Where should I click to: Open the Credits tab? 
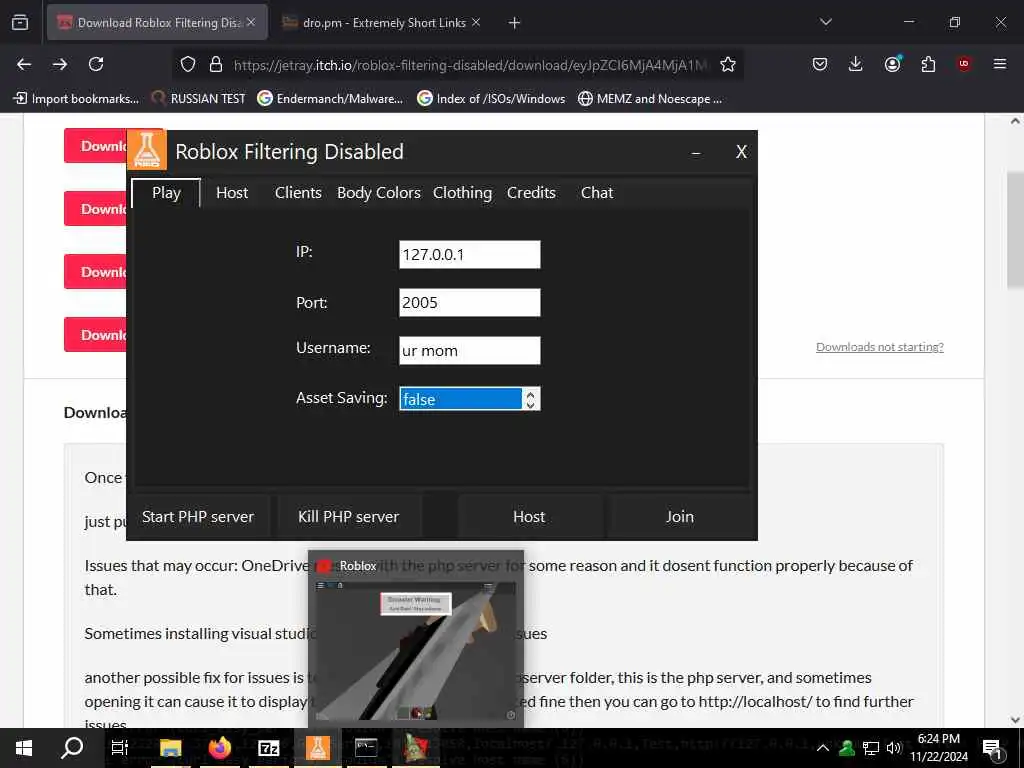click(x=531, y=193)
